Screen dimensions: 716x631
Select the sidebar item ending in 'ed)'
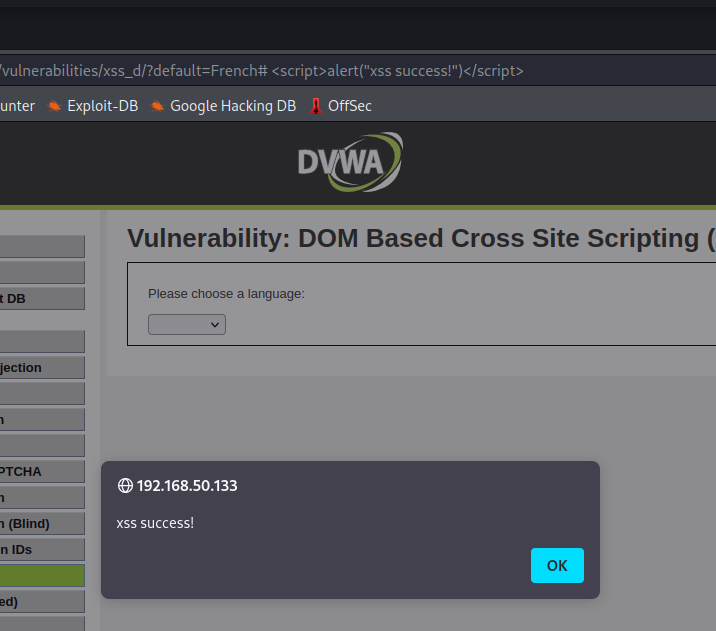(x=42, y=601)
